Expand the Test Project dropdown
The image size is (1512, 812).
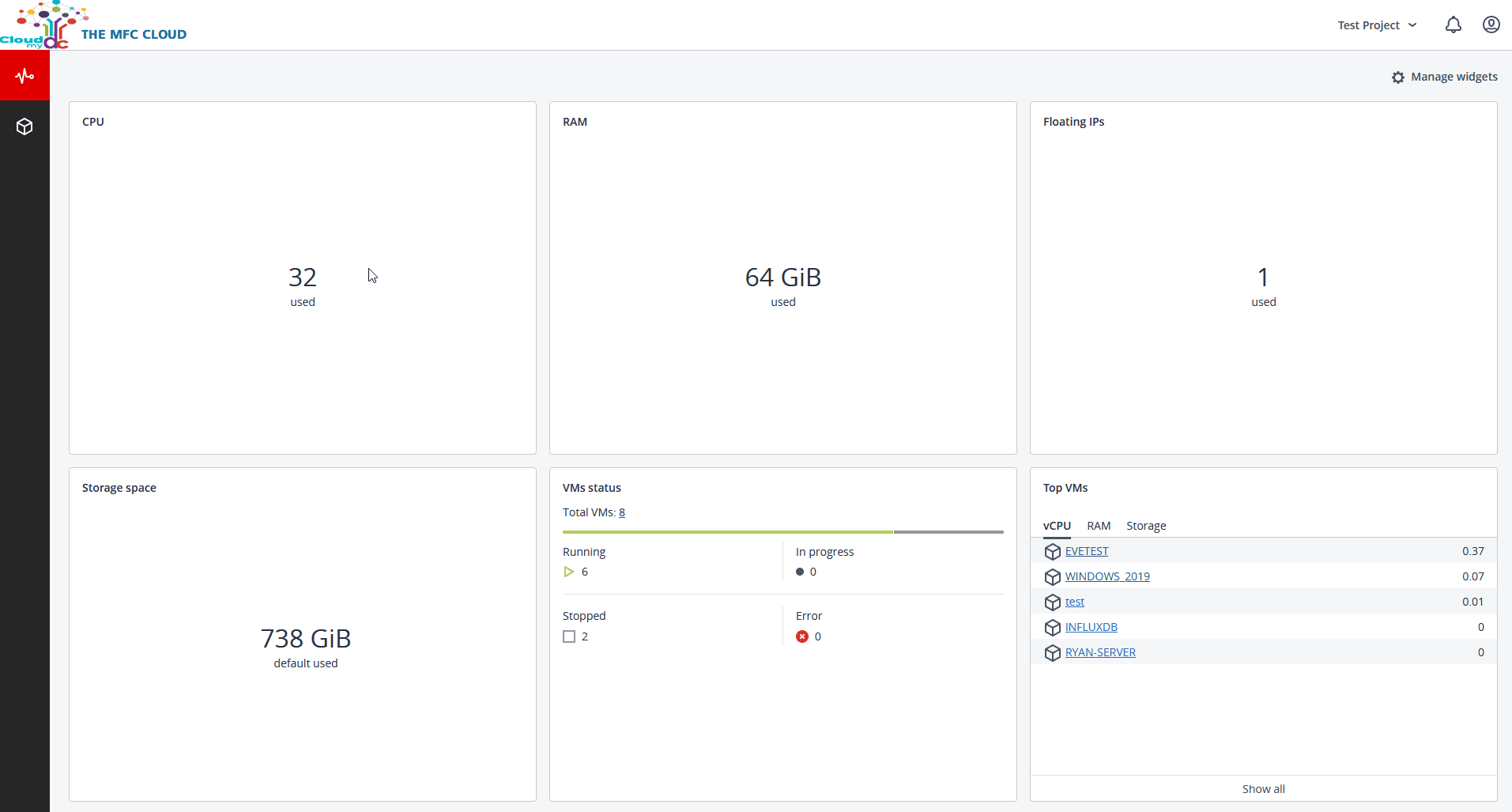pos(1377,25)
